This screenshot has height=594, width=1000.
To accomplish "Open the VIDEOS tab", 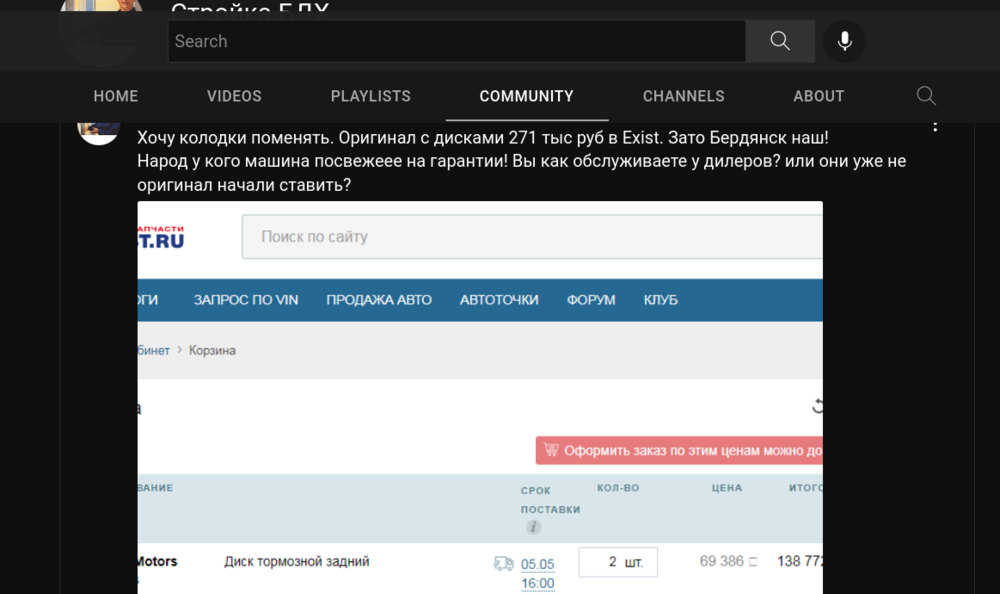I will (234, 96).
